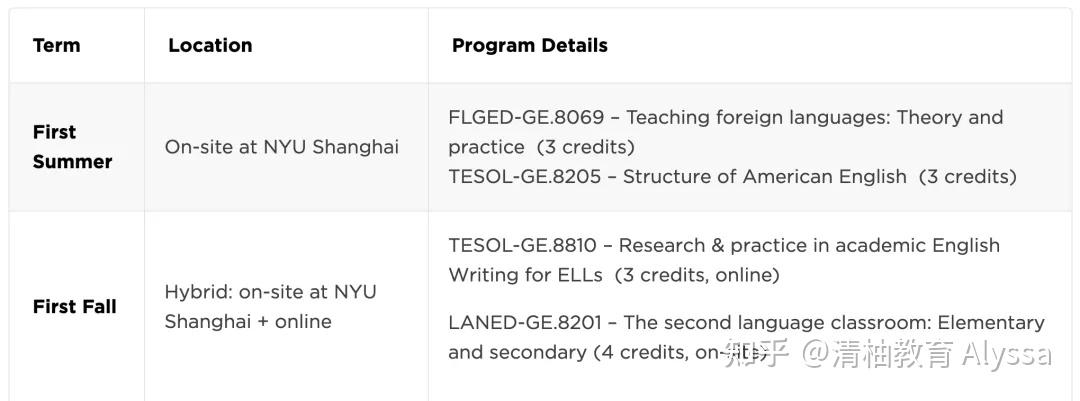This screenshot has height=401, width=1080.
Task: Select TESOL-GE.8205 Structure of American English
Action: [732, 177]
